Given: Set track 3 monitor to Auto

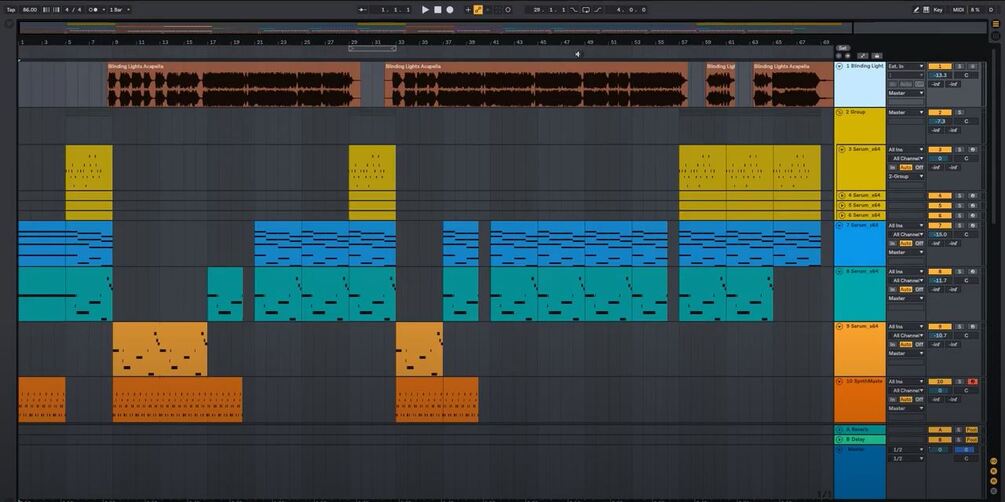Looking at the screenshot, I should [x=906, y=167].
